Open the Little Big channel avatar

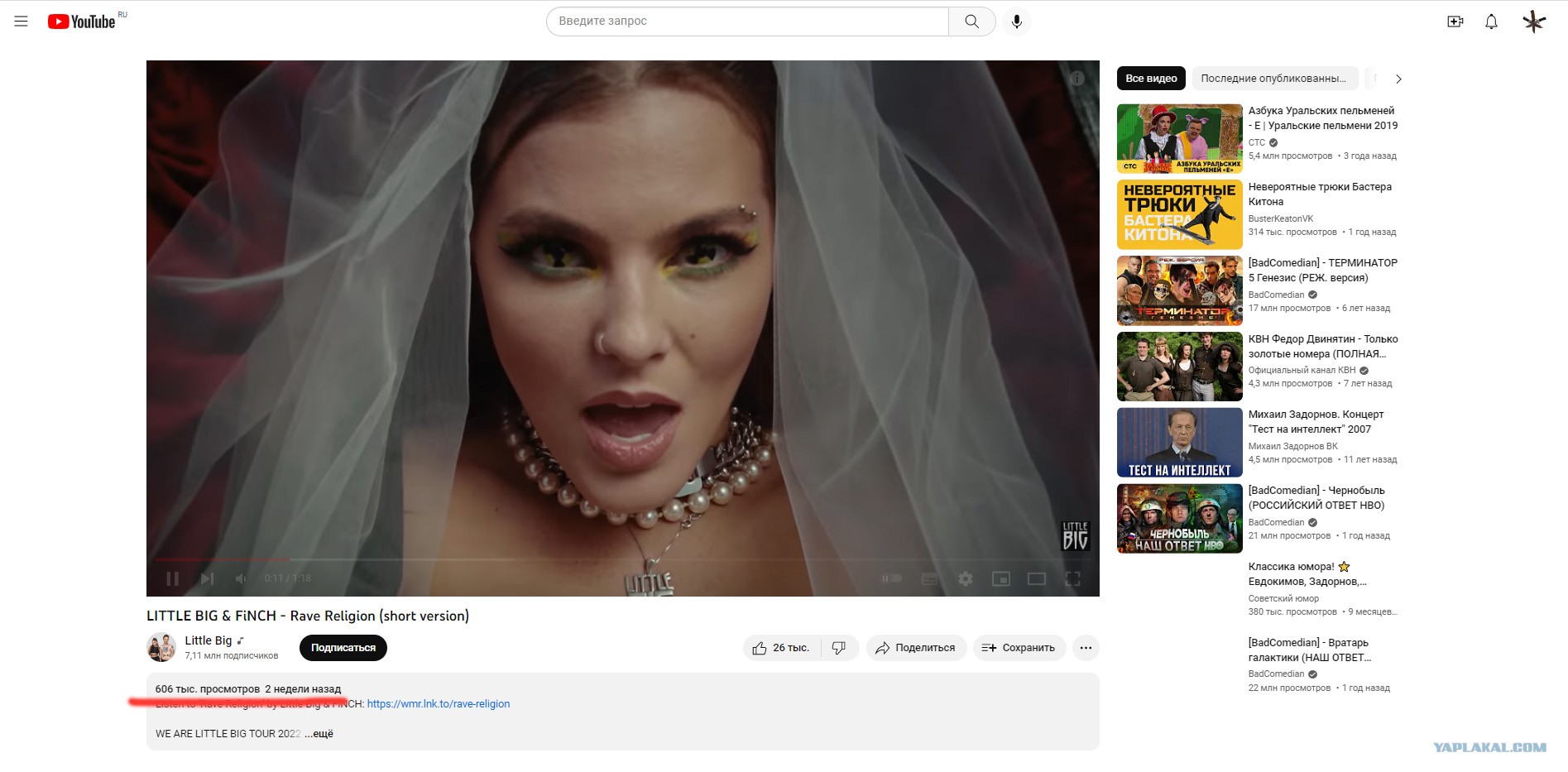(x=161, y=647)
